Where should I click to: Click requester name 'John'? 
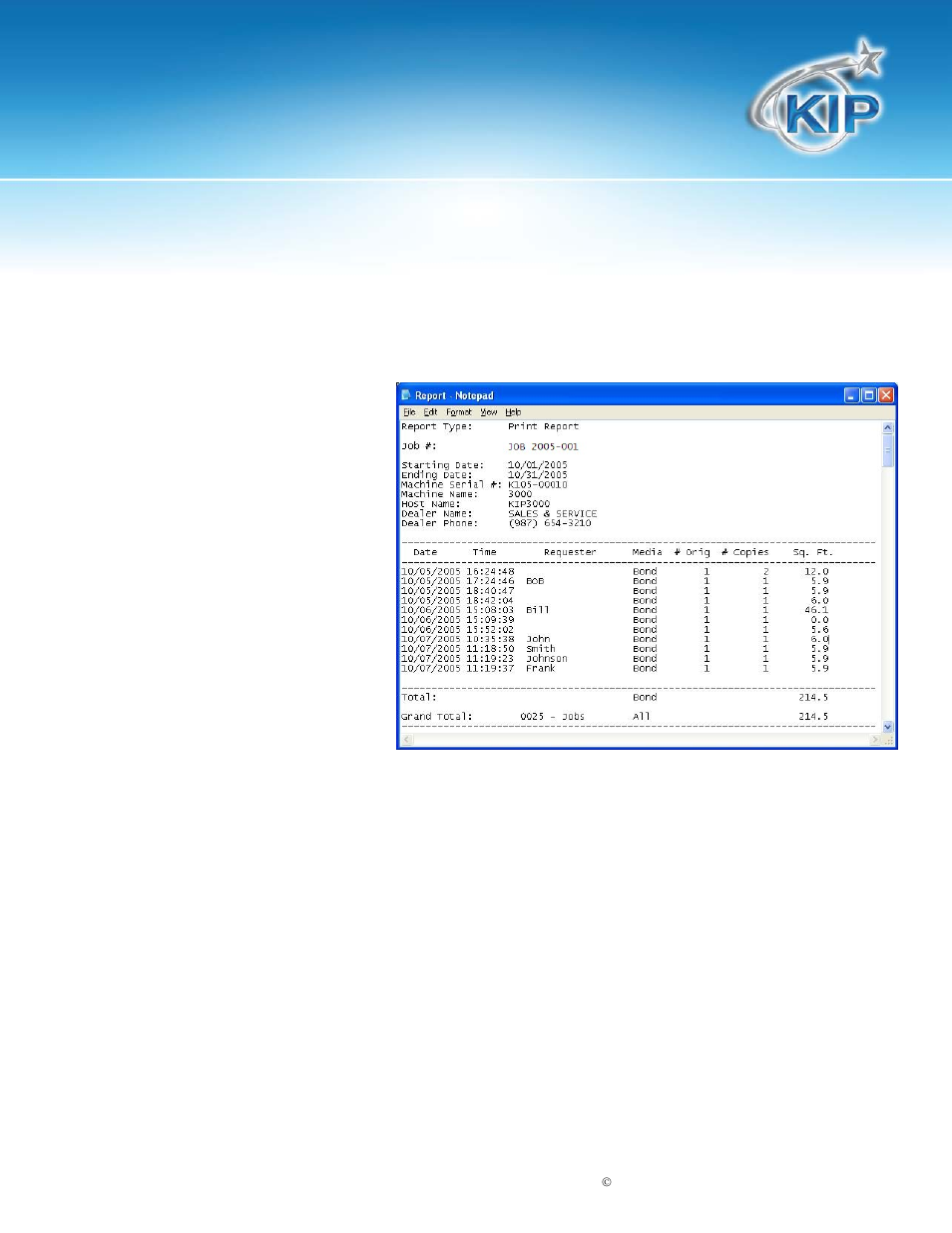(x=538, y=639)
